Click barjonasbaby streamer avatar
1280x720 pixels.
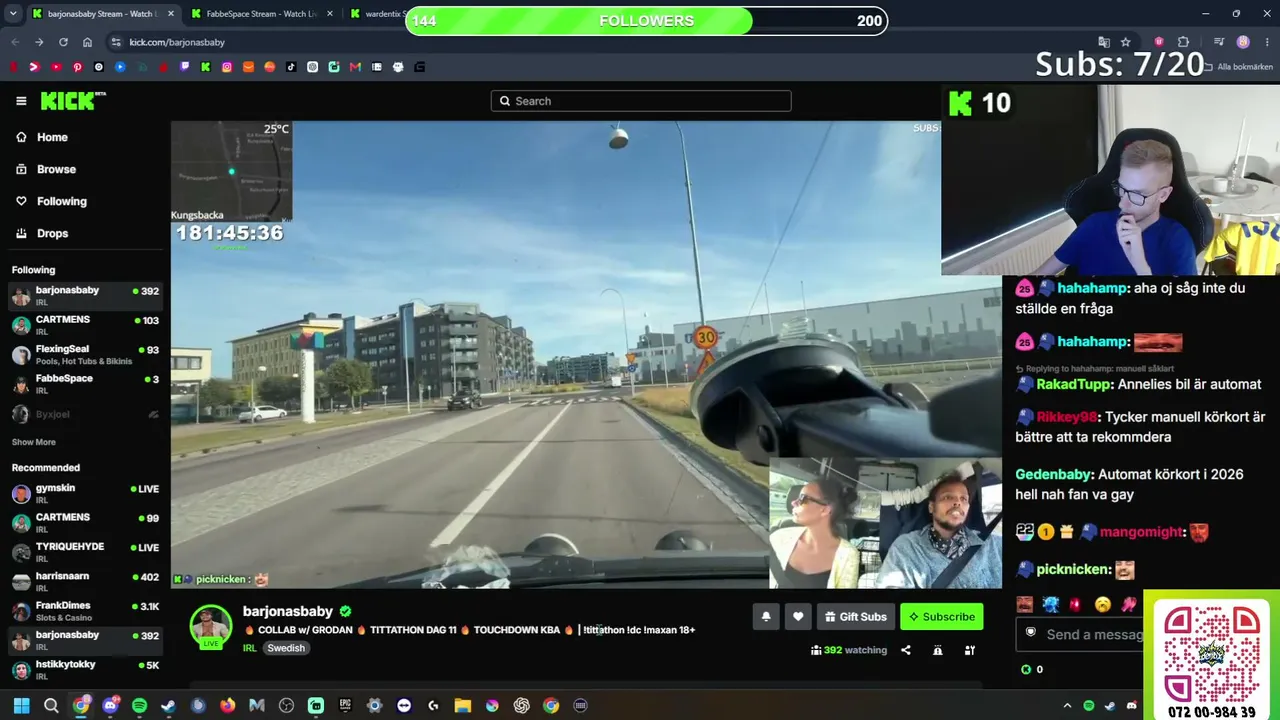[x=211, y=627]
